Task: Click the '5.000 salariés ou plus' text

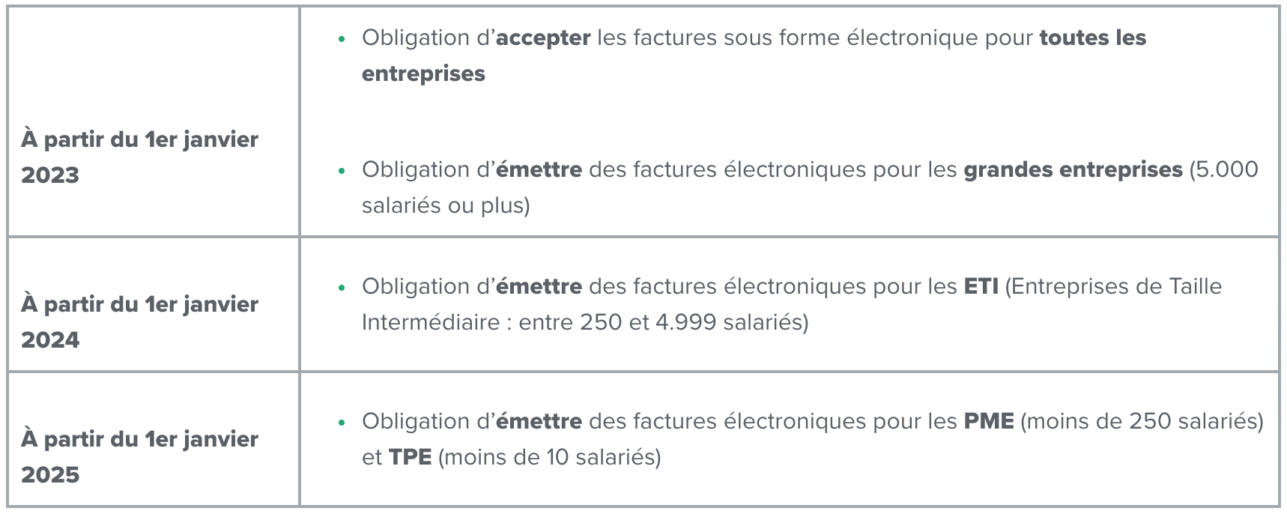Action: pos(810,187)
